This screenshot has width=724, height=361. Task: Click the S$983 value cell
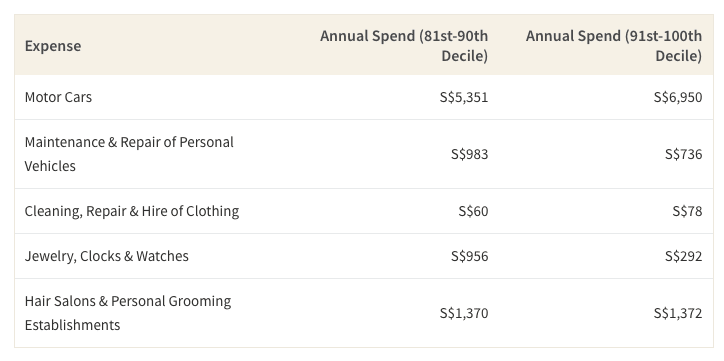click(469, 154)
